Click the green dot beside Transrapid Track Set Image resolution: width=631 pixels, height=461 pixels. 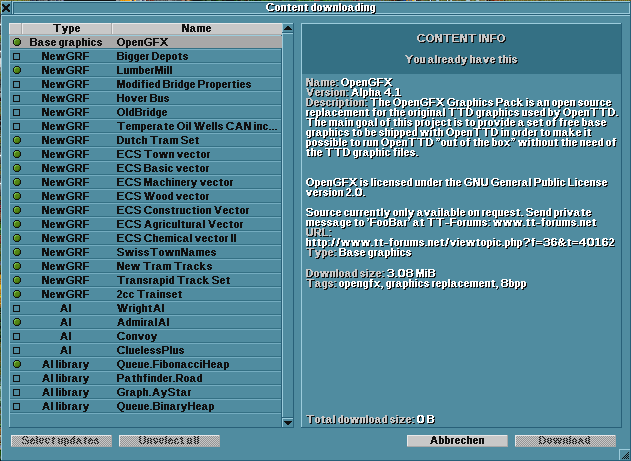pyautogui.click(x=17, y=280)
